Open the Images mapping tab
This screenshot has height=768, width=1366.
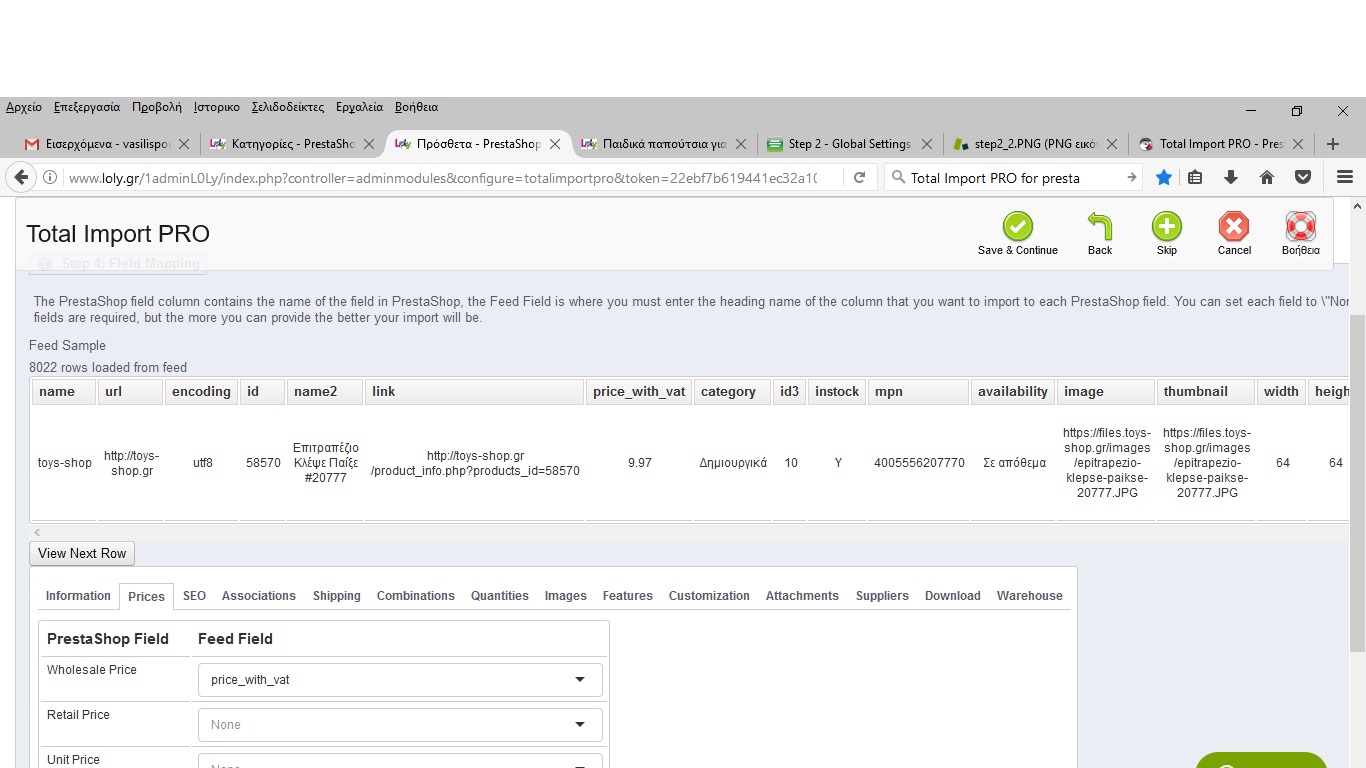click(566, 596)
